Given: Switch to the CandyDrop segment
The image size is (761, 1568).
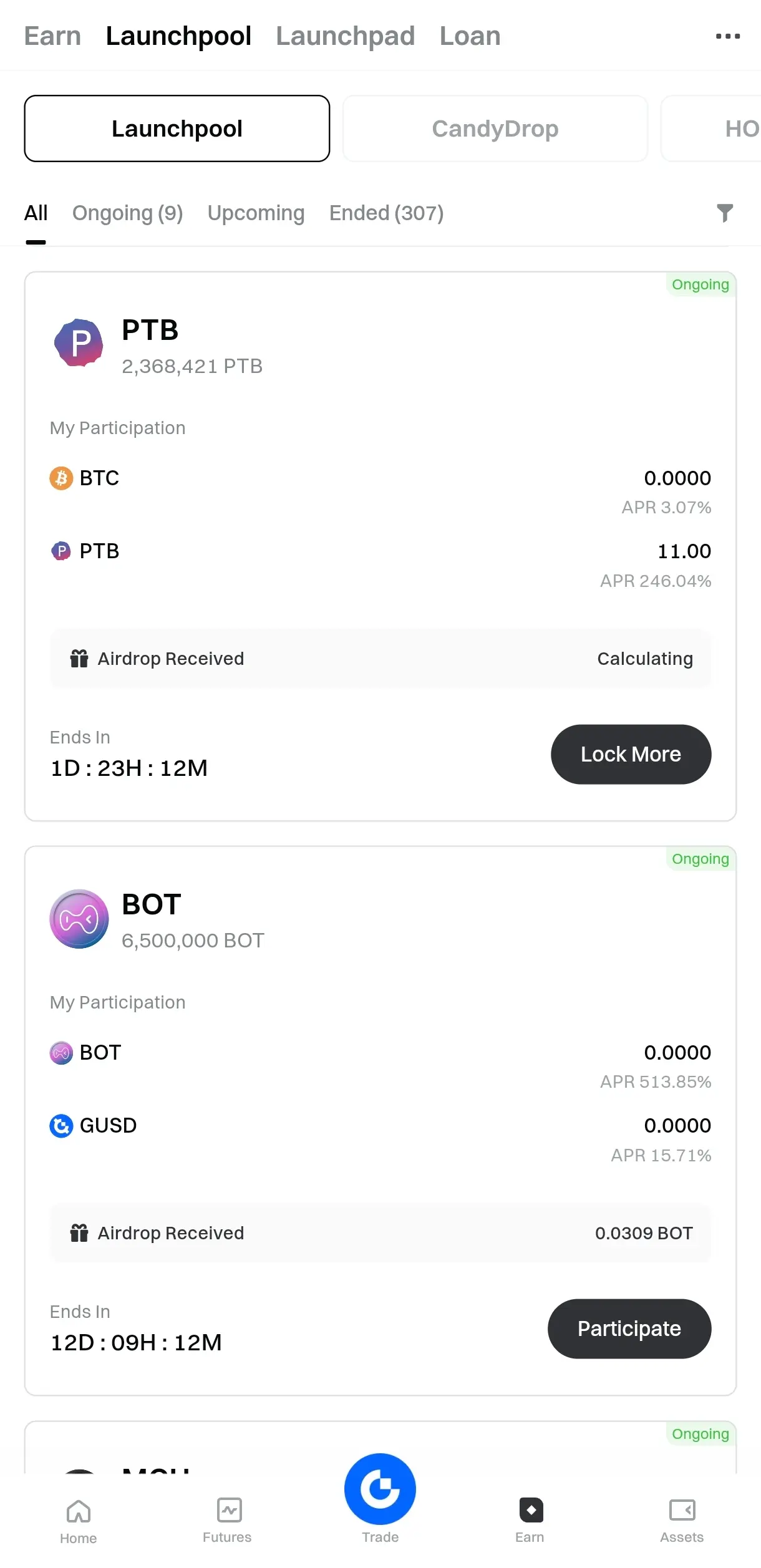Looking at the screenshot, I should tap(495, 128).
